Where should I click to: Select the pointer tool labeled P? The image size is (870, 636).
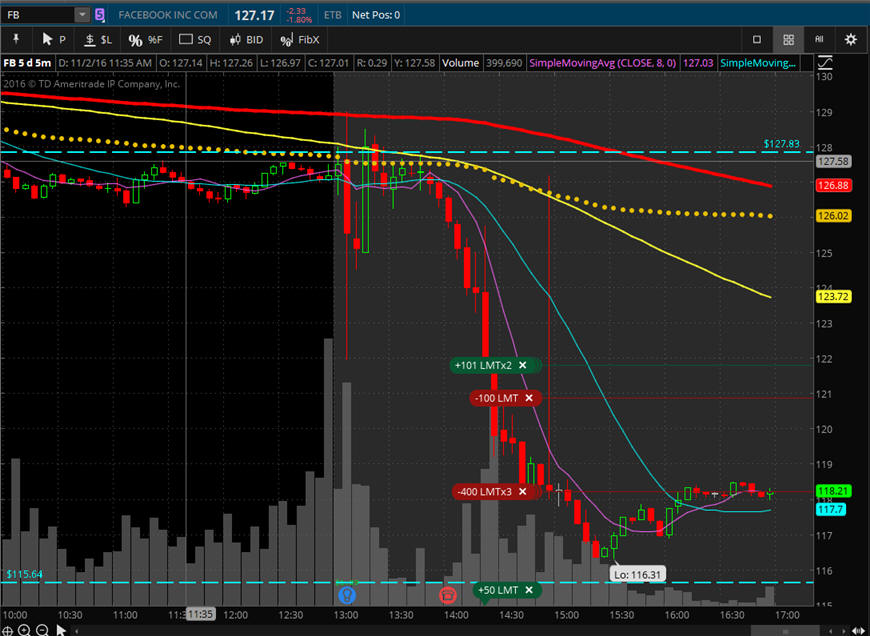point(54,39)
